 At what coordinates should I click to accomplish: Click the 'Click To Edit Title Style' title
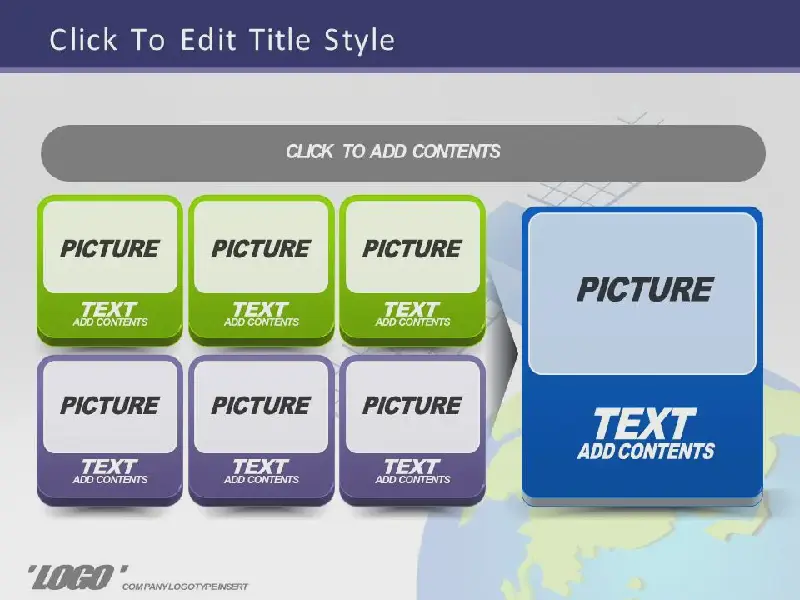[222, 40]
